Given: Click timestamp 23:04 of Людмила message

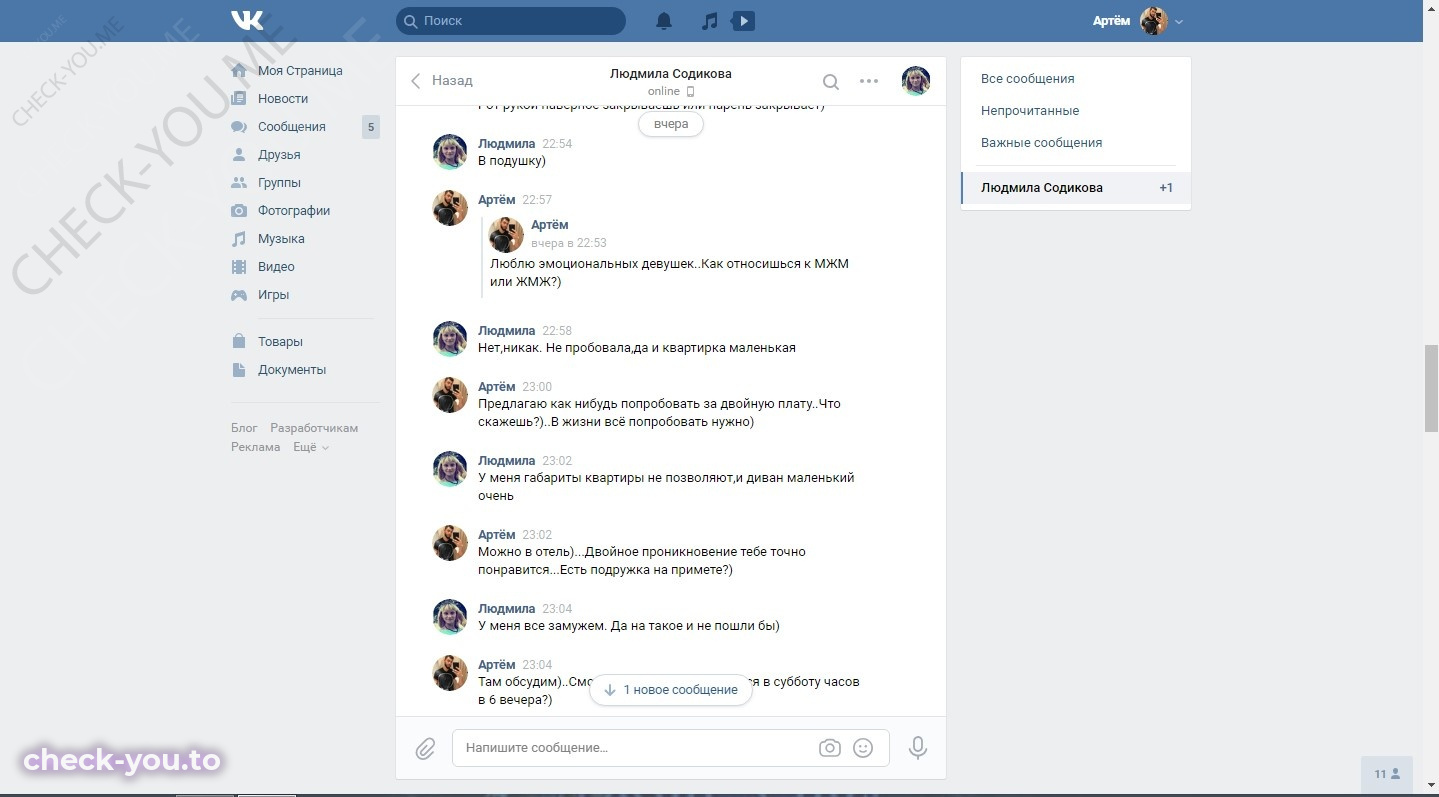Looking at the screenshot, I should (557, 609).
